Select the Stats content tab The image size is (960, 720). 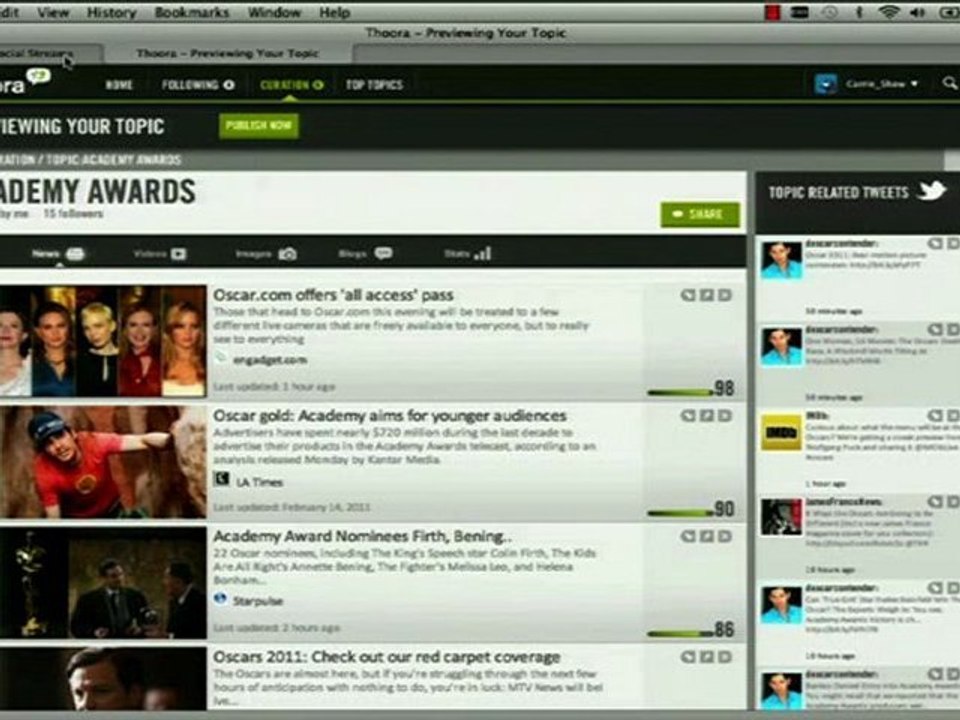(x=468, y=253)
